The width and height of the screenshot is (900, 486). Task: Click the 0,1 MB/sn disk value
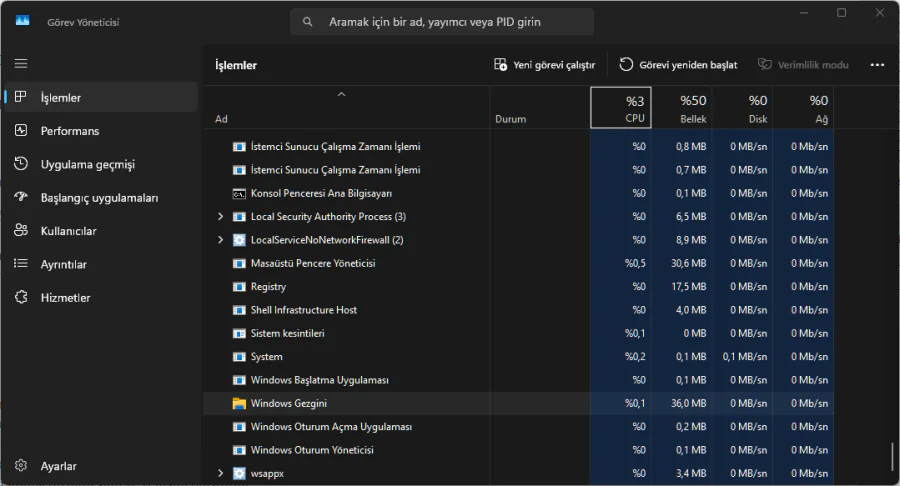[x=744, y=356]
